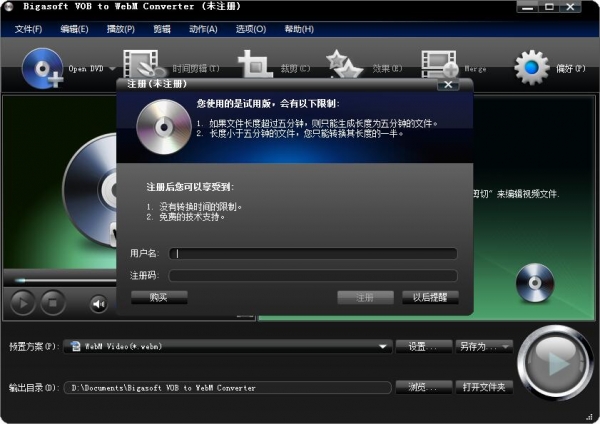This screenshot has width=600, height=424.
Task: Maximize the Bigasoft window
Action: coord(549,7)
